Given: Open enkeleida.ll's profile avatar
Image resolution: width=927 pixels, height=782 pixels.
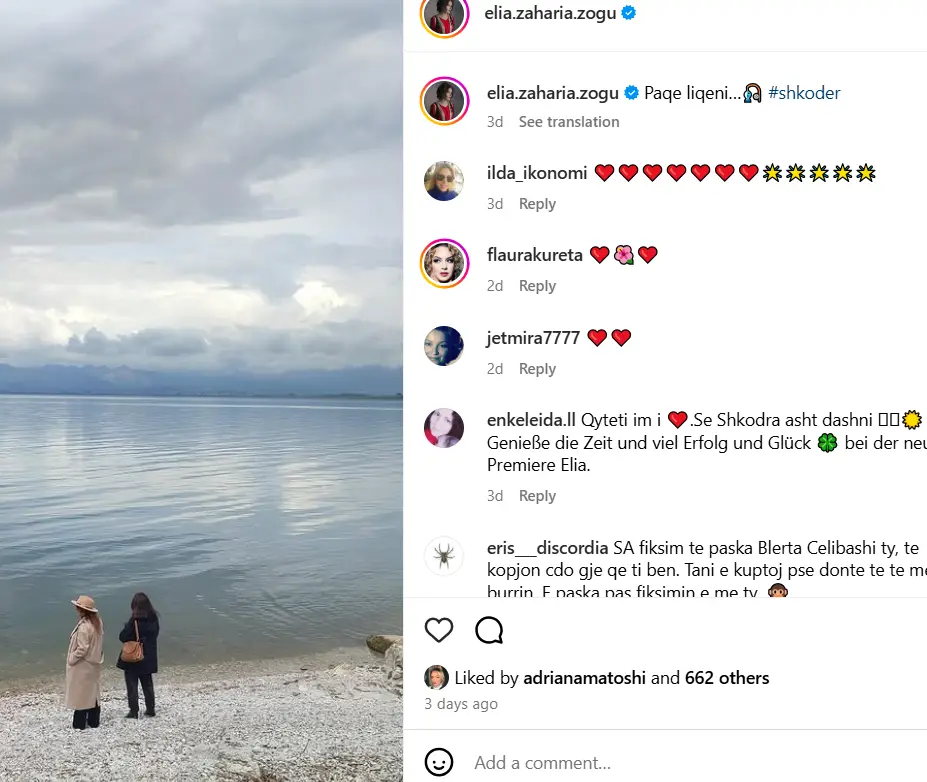Looking at the screenshot, I should tap(444, 428).
